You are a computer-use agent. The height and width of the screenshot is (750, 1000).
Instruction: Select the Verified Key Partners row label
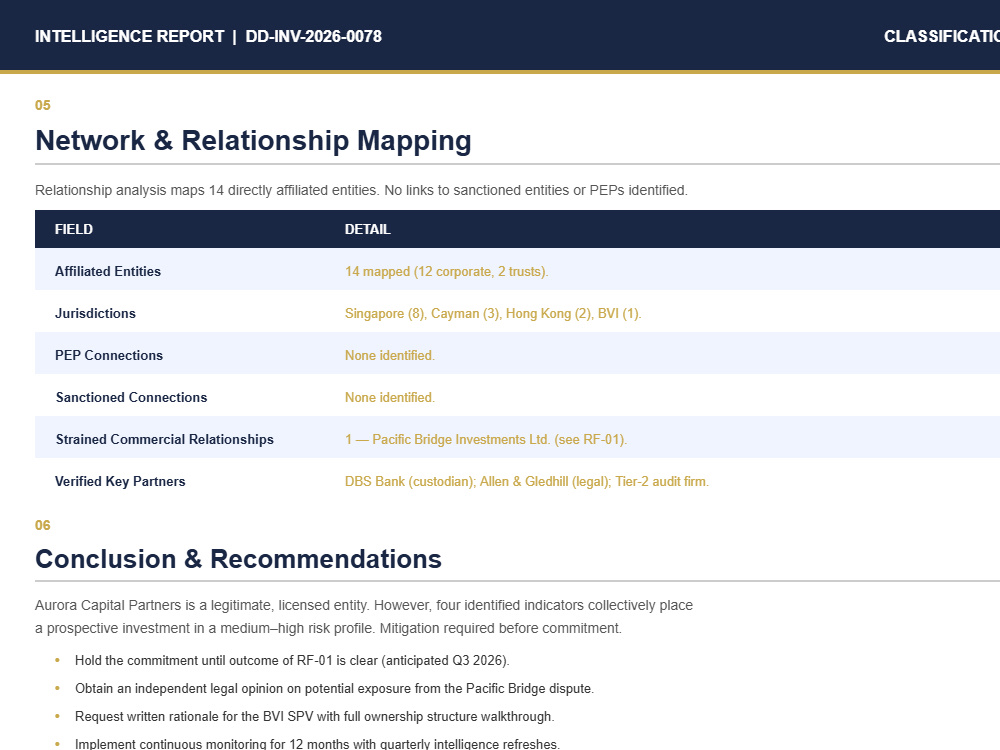point(120,482)
